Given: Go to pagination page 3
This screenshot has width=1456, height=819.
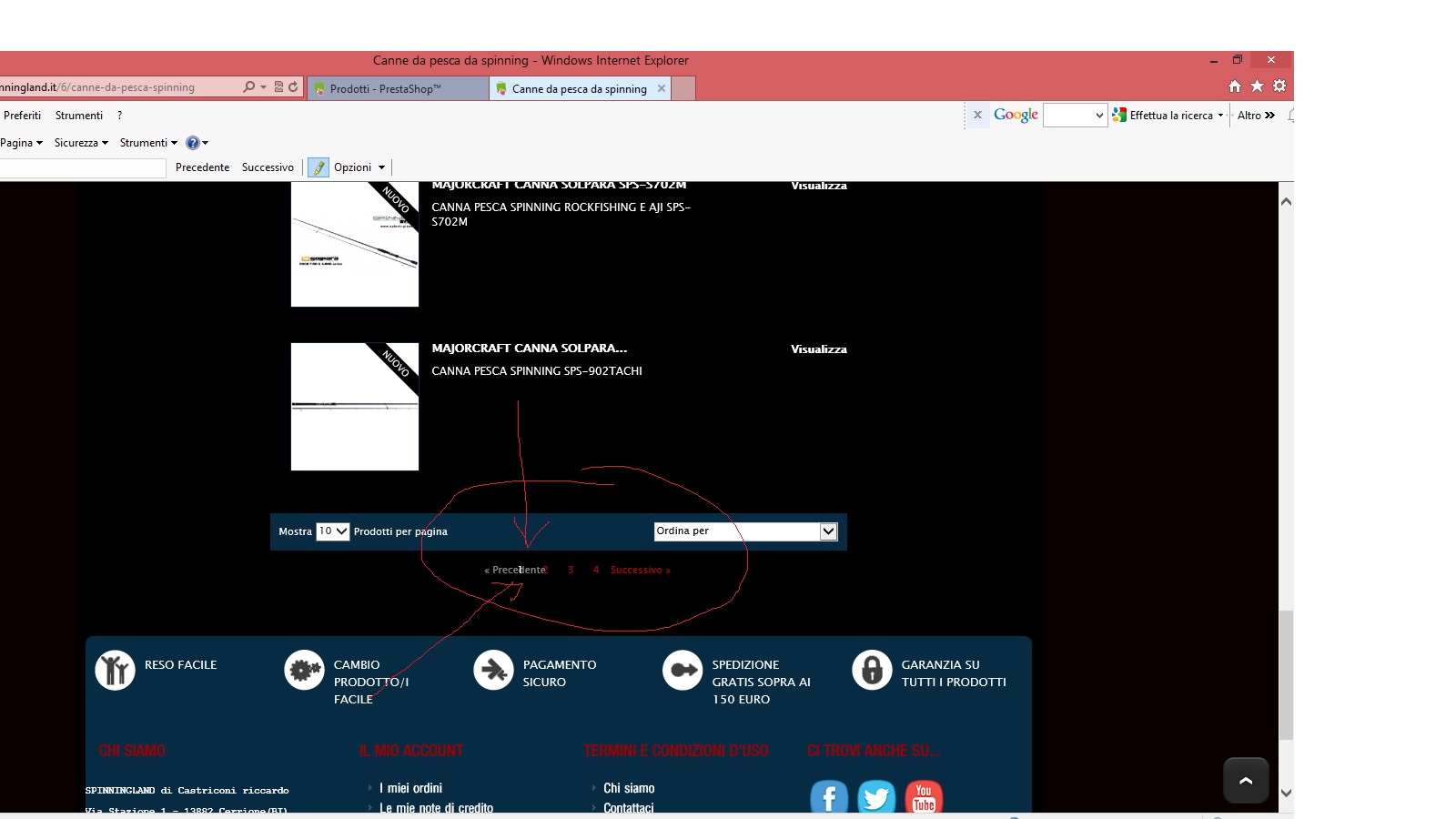Looking at the screenshot, I should click(571, 570).
